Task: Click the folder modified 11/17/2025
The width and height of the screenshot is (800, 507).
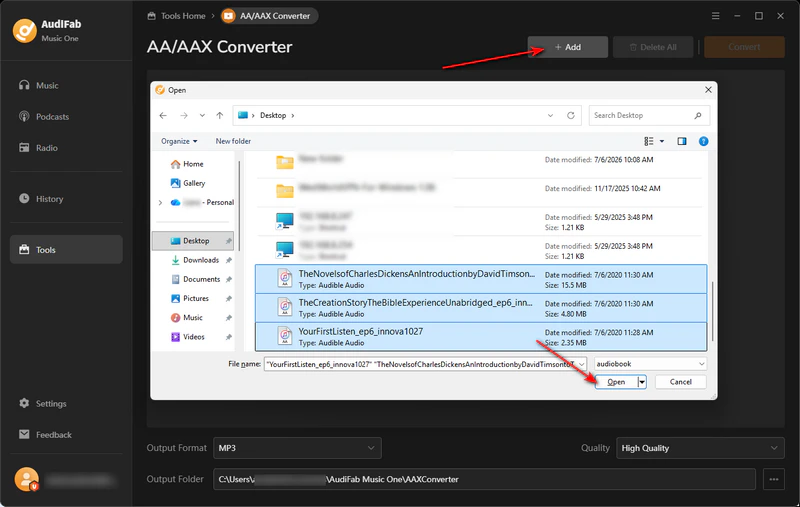Action: 481,191
